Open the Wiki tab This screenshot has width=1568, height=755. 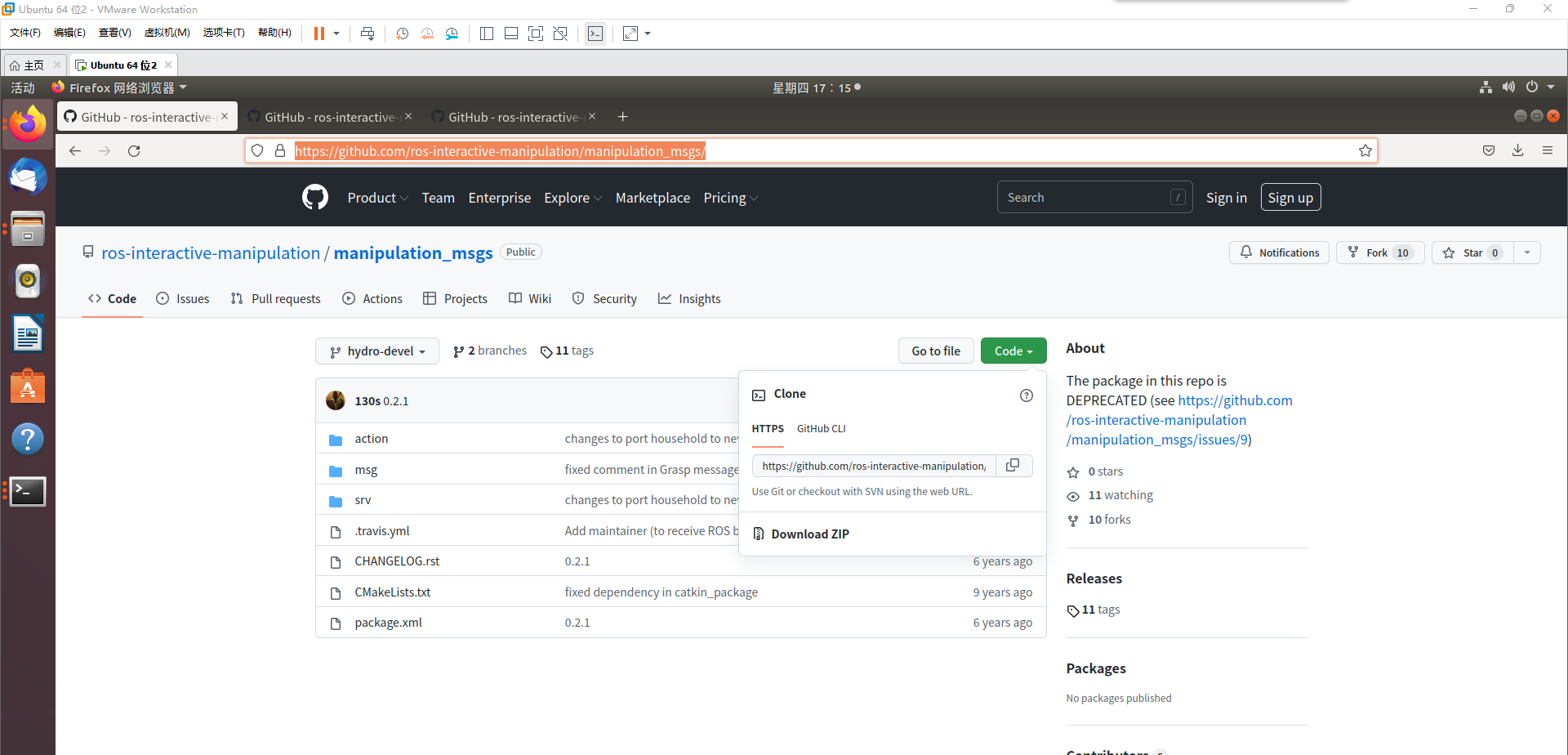(x=530, y=299)
